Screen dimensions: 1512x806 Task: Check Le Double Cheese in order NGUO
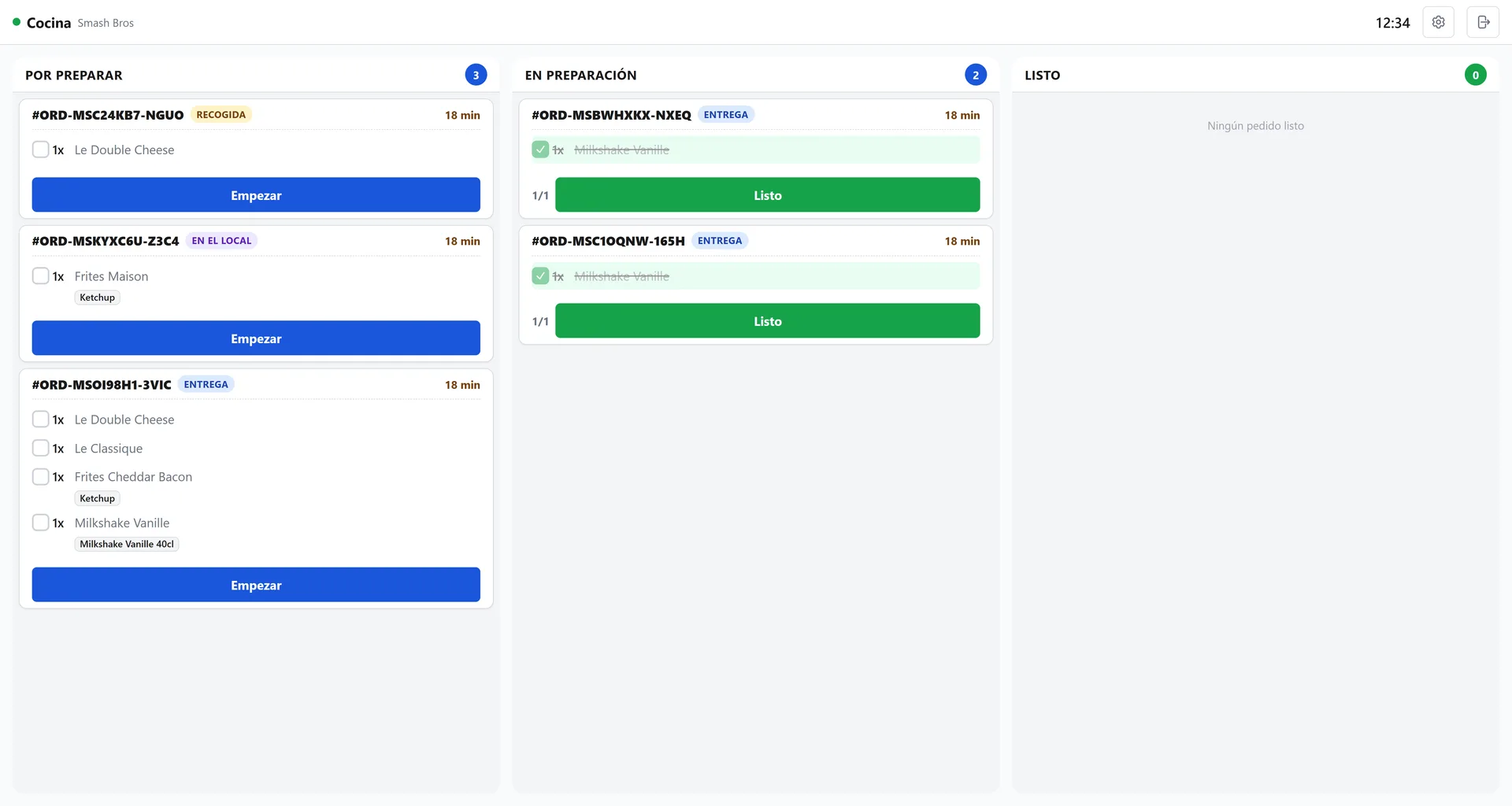(x=41, y=150)
